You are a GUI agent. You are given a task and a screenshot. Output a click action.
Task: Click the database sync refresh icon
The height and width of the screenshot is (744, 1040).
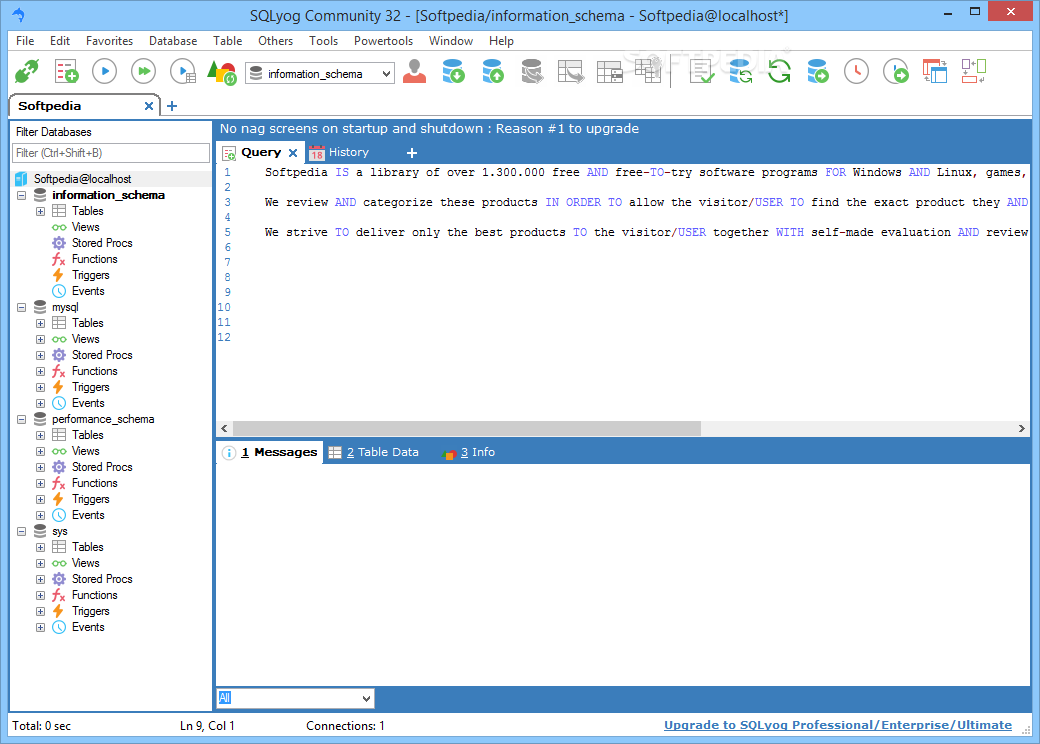(740, 71)
